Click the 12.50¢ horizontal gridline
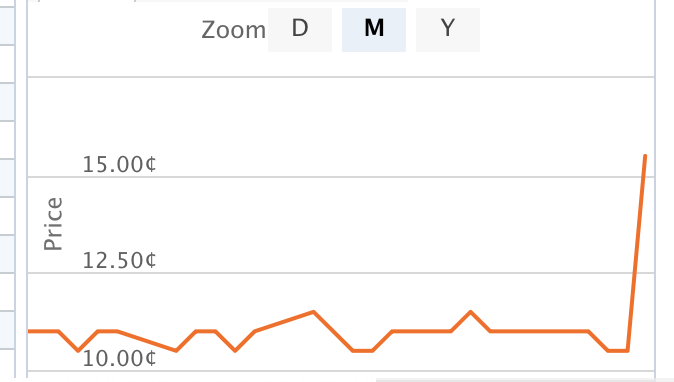The width and height of the screenshot is (674, 382). coord(341,273)
